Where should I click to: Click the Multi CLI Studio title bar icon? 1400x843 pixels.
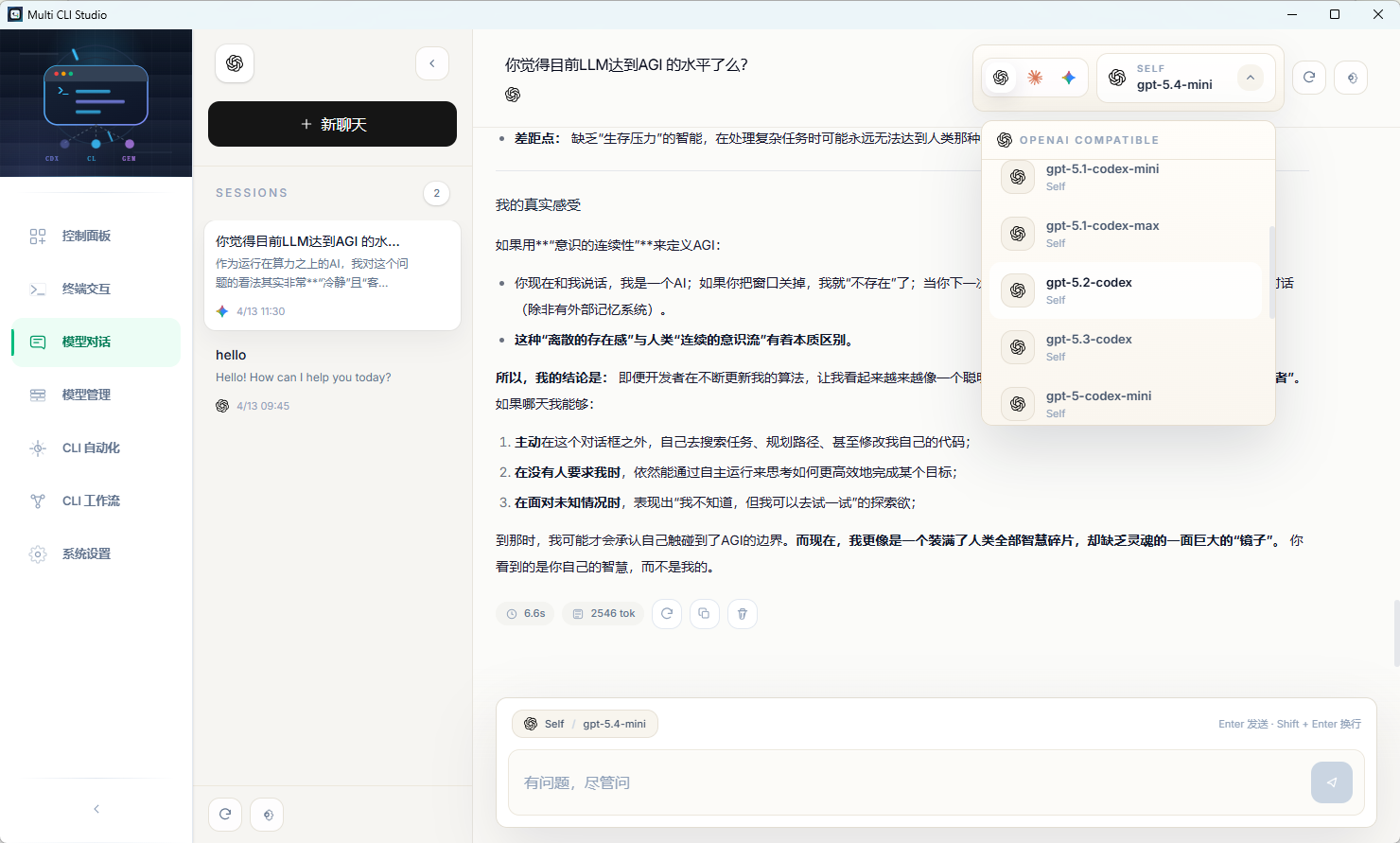tap(14, 14)
